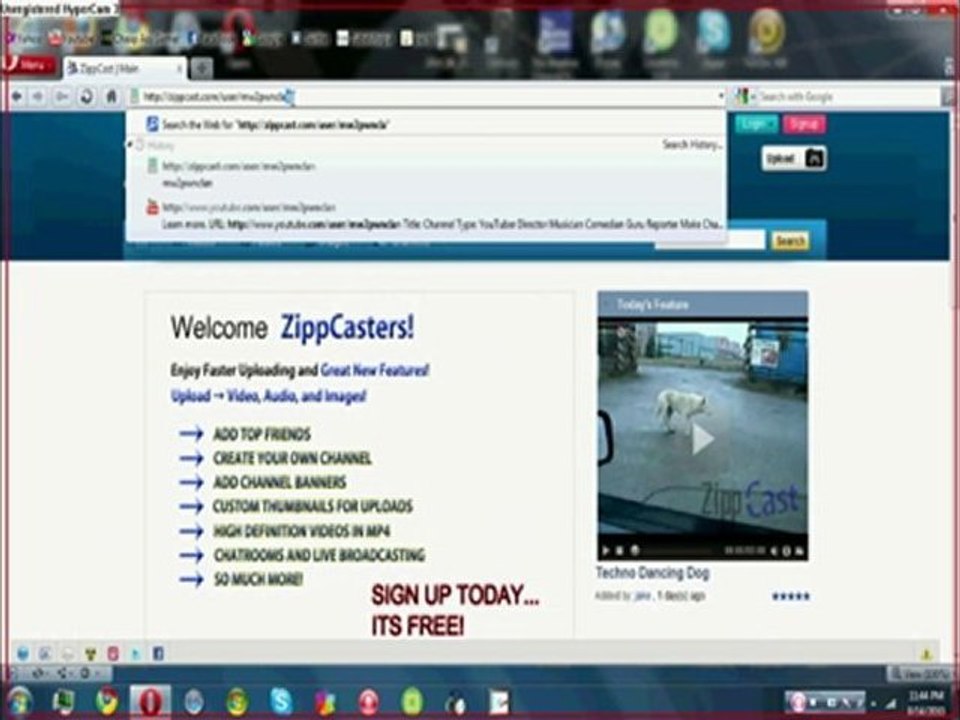Click the Opera icon in the taskbar

(x=150, y=702)
